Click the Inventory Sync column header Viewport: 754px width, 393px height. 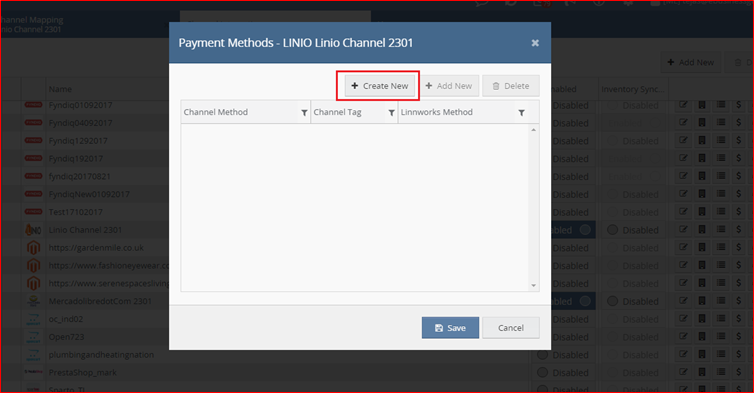[x=632, y=89]
